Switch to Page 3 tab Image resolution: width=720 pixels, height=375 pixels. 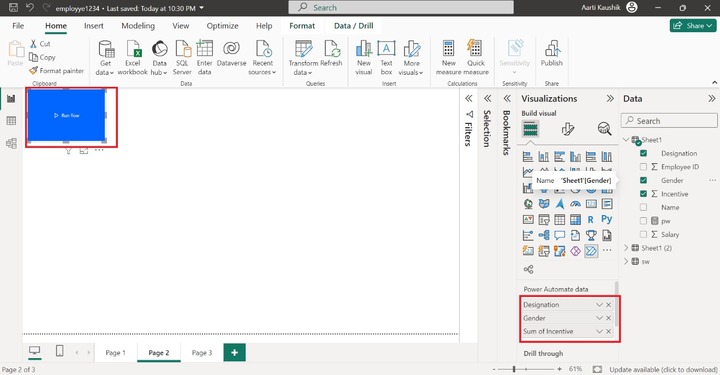[x=202, y=353]
